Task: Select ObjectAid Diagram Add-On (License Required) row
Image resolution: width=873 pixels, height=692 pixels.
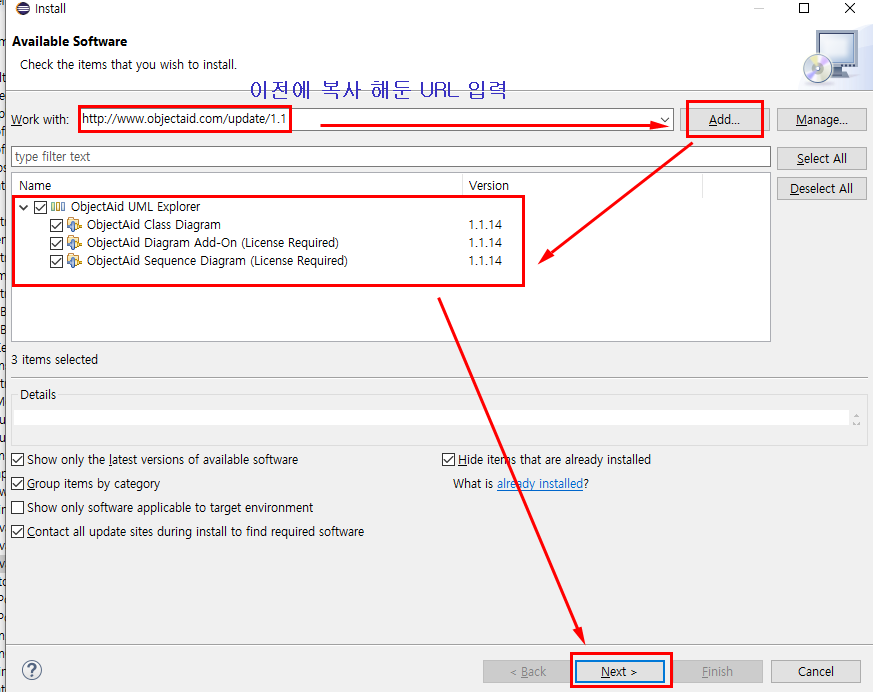Action: click(213, 243)
